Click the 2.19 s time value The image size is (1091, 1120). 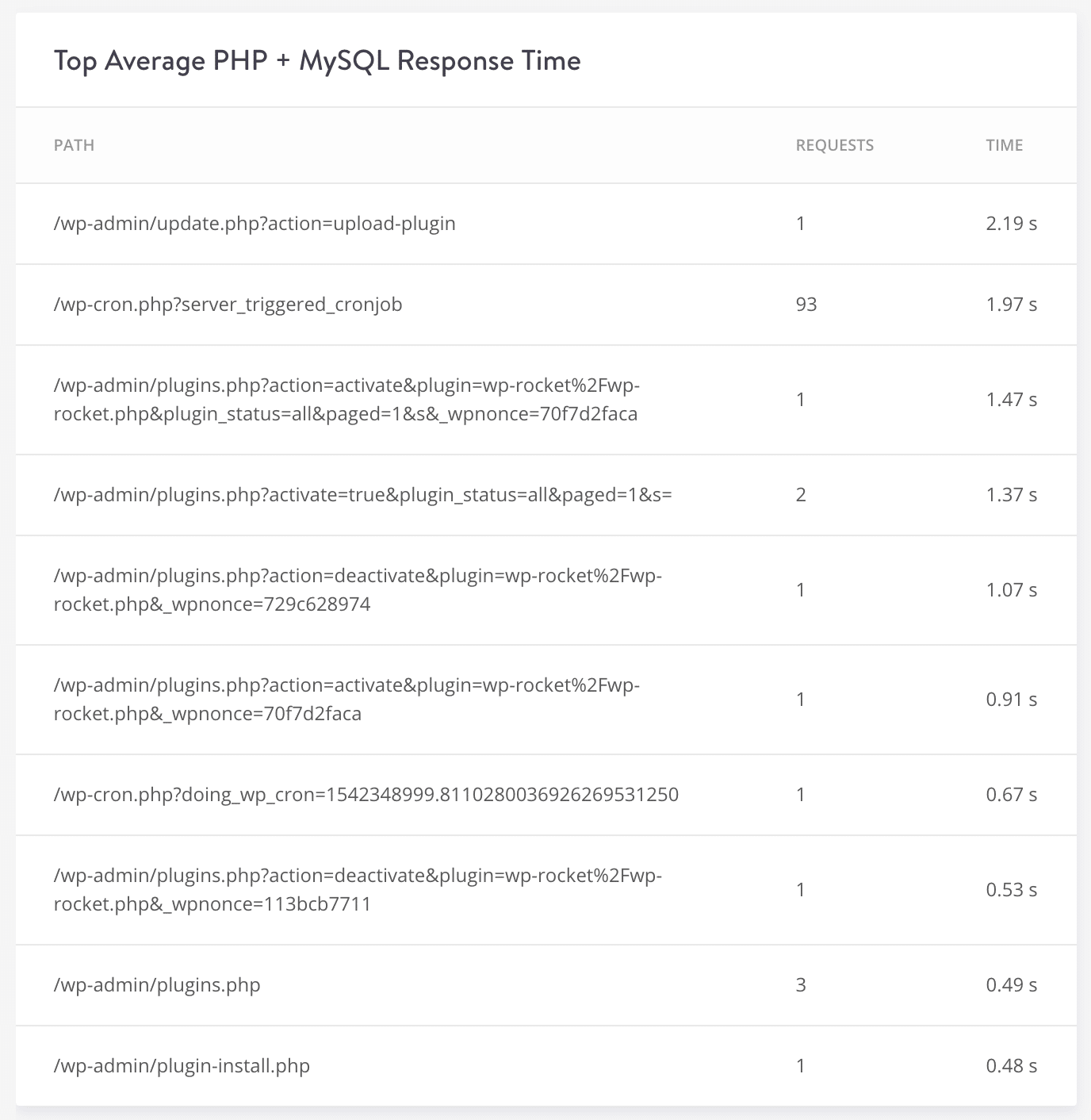pyautogui.click(x=1011, y=224)
